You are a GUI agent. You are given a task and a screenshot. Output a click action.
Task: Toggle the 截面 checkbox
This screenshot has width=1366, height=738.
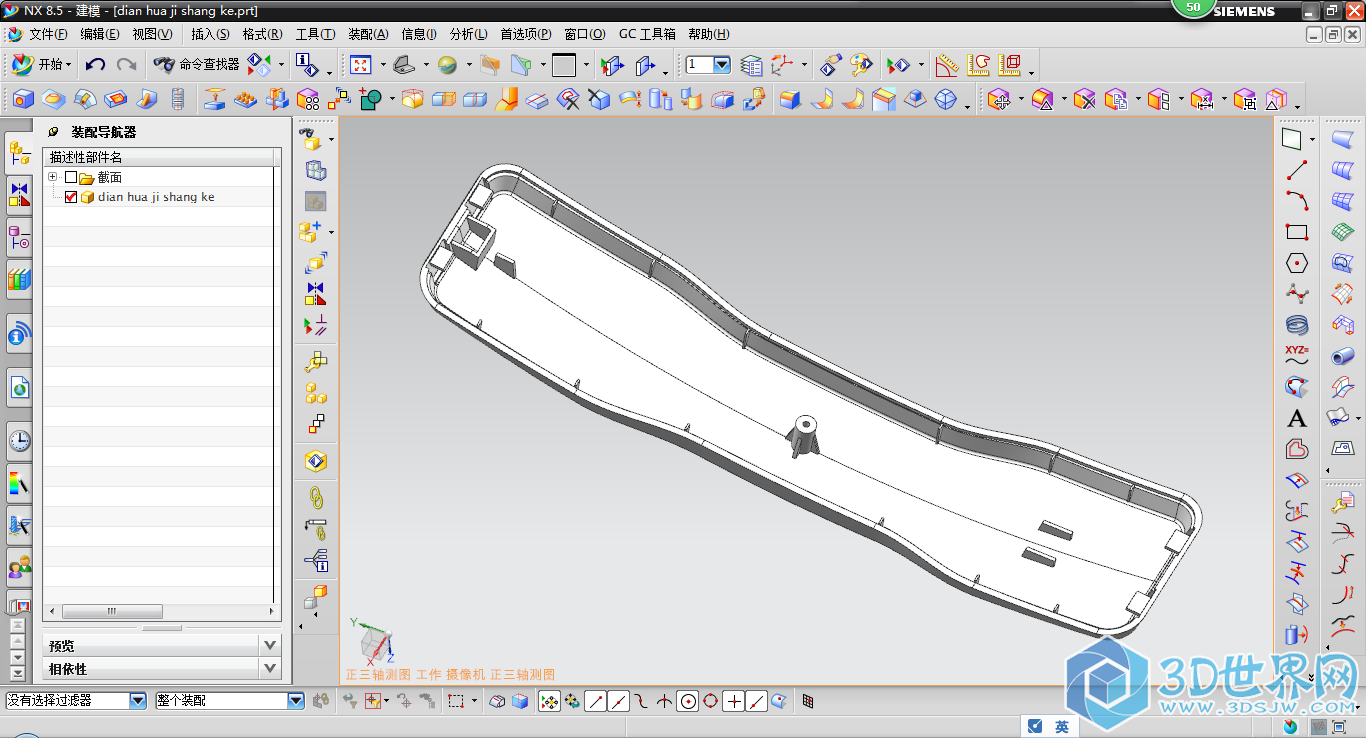click(71, 177)
